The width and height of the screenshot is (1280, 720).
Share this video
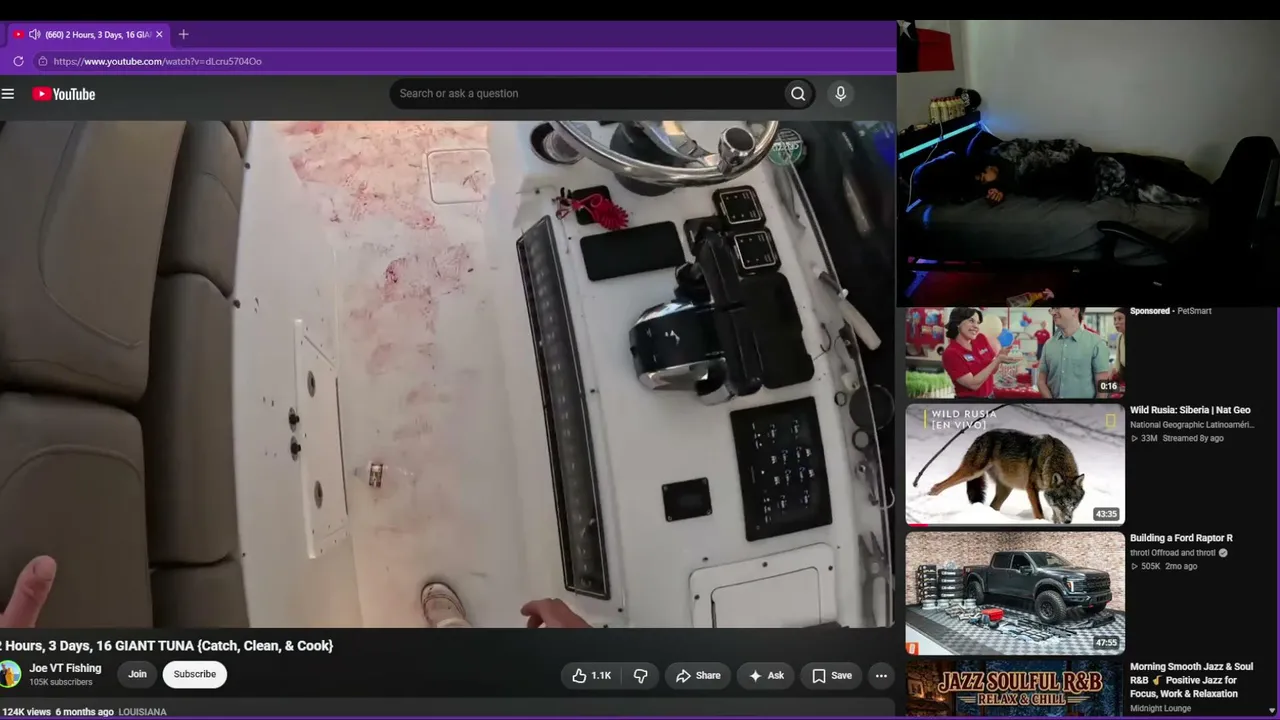698,675
